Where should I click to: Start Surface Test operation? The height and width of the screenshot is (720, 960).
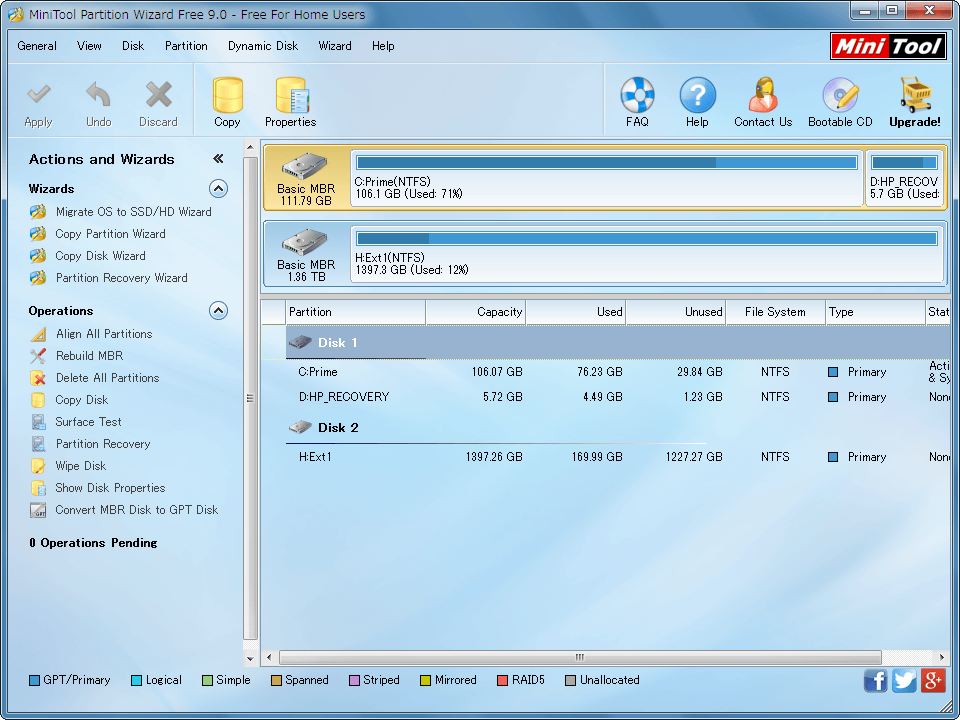(88, 422)
